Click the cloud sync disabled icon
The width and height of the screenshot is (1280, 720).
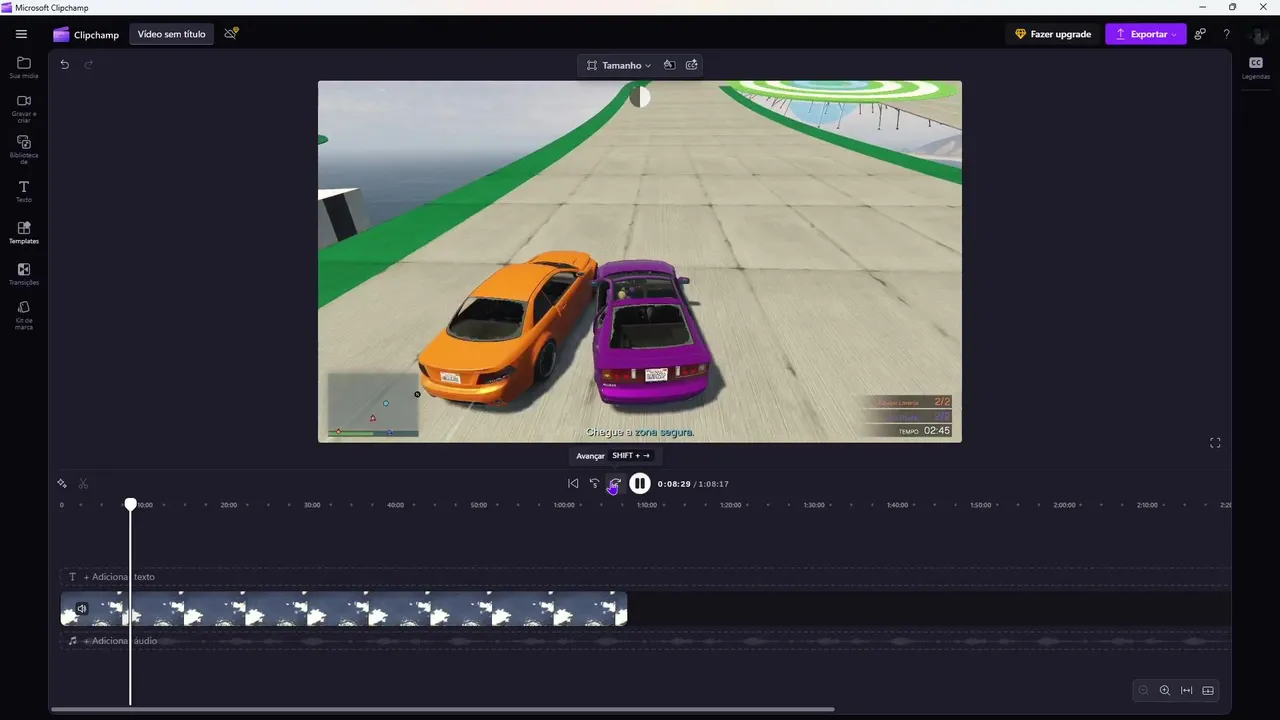(231, 33)
